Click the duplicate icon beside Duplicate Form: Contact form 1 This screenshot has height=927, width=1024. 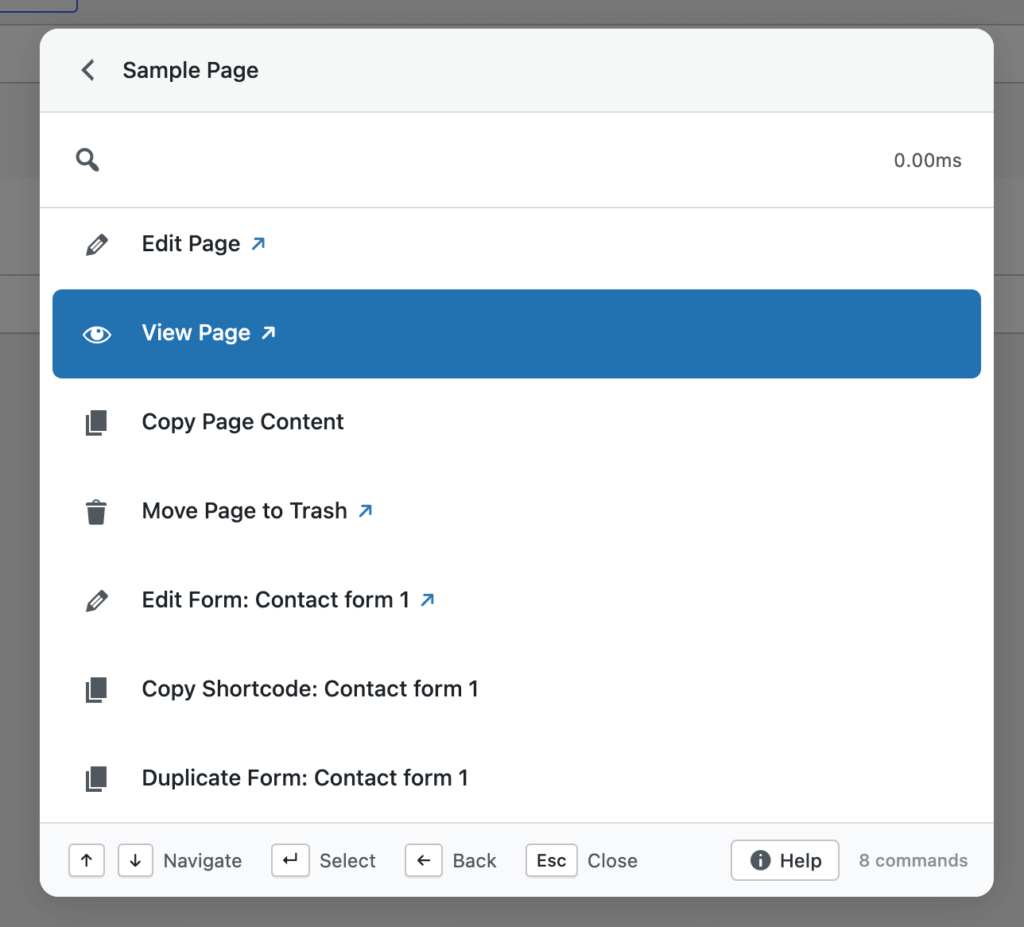tap(96, 778)
